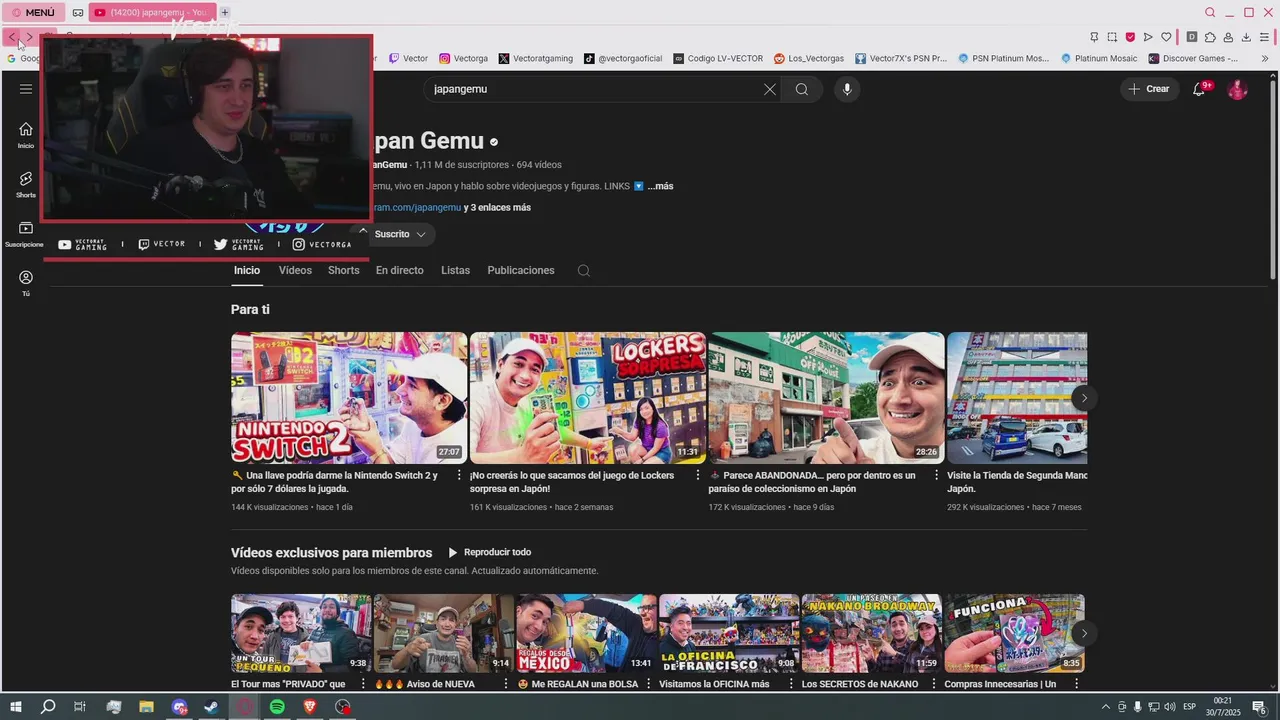Open the YouTube account avatar menu
Image resolution: width=1280 pixels, height=720 pixels.
(1238, 89)
